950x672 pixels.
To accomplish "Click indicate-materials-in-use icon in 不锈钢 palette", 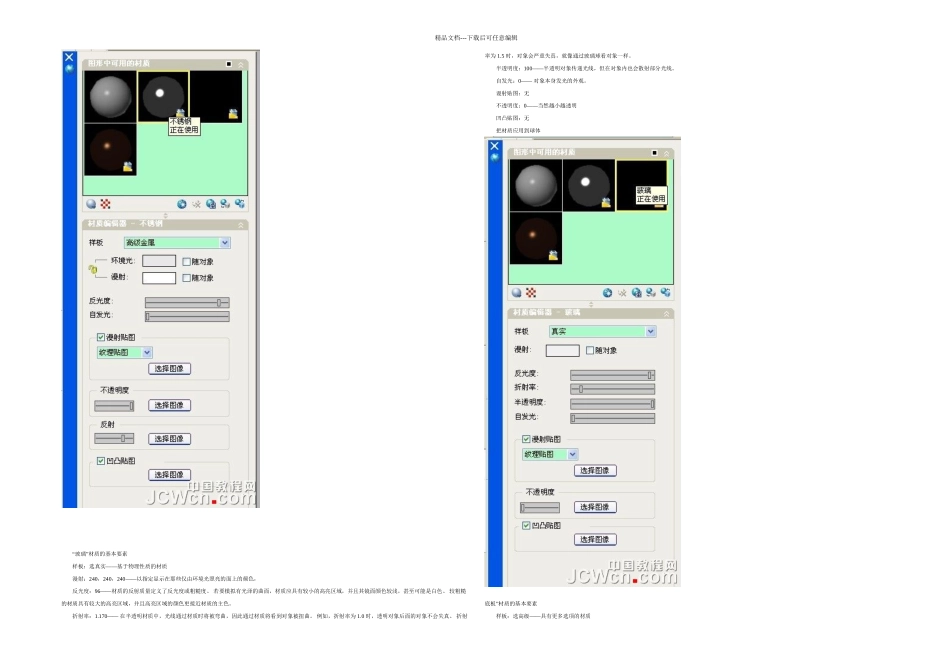I will pos(211,204).
